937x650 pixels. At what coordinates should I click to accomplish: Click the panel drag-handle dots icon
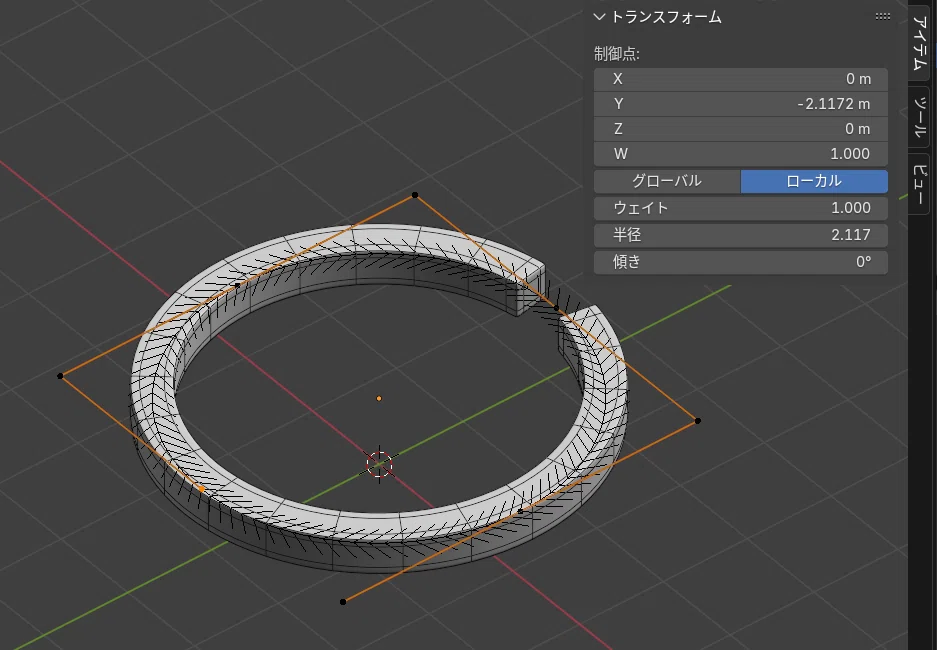[x=882, y=17]
